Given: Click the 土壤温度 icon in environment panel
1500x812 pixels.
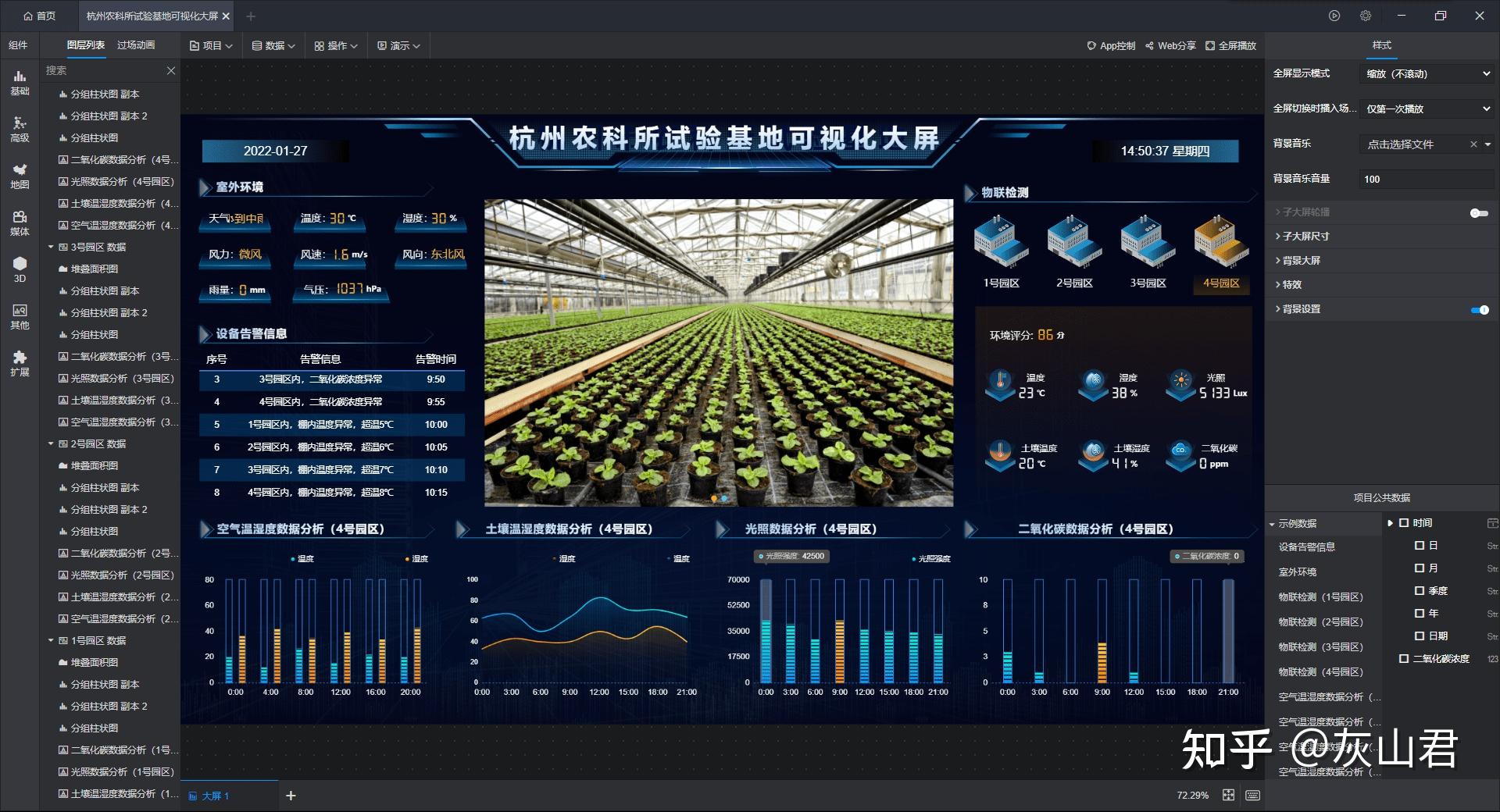Looking at the screenshot, I should (x=999, y=454).
